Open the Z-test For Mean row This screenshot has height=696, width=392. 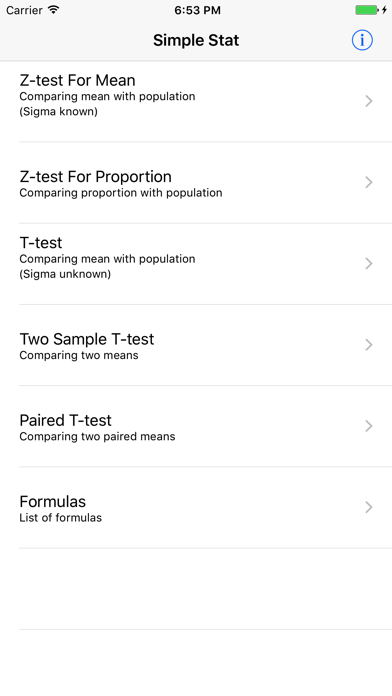click(196, 101)
